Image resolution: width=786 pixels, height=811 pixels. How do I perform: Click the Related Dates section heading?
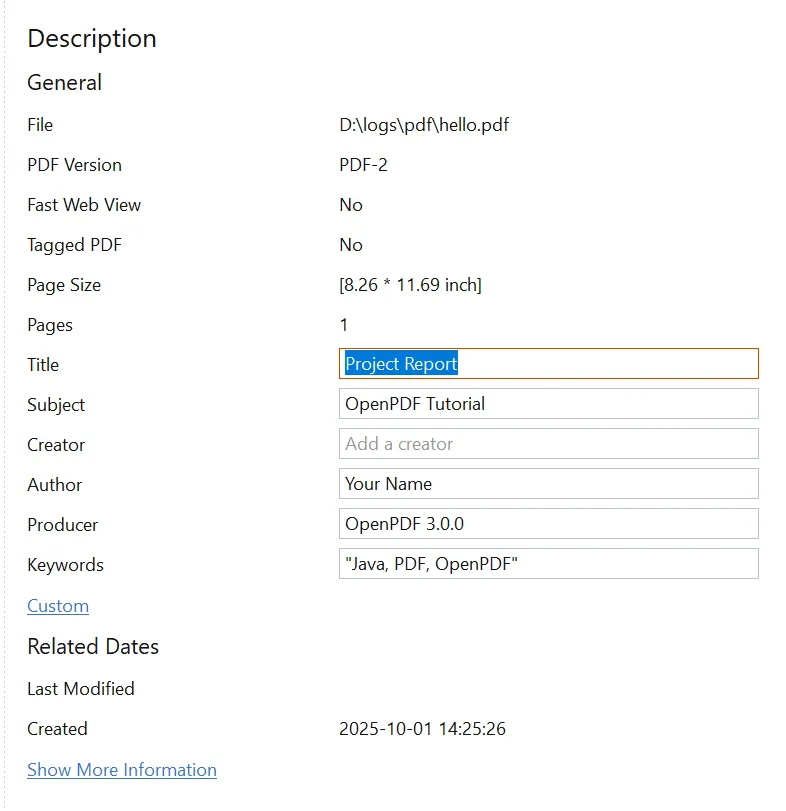[93, 647]
